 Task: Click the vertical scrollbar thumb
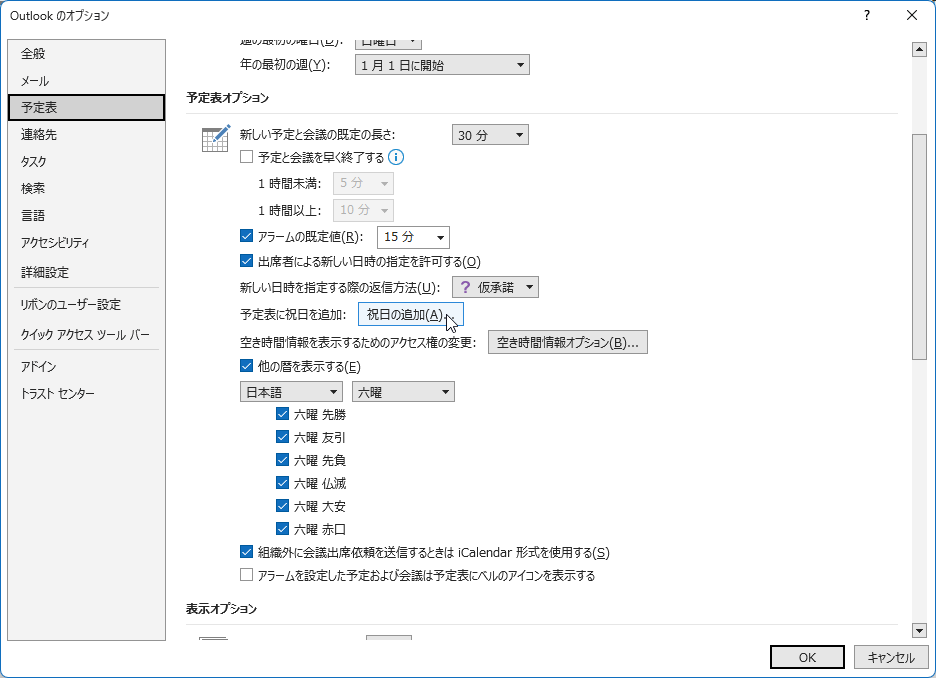click(x=919, y=247)
